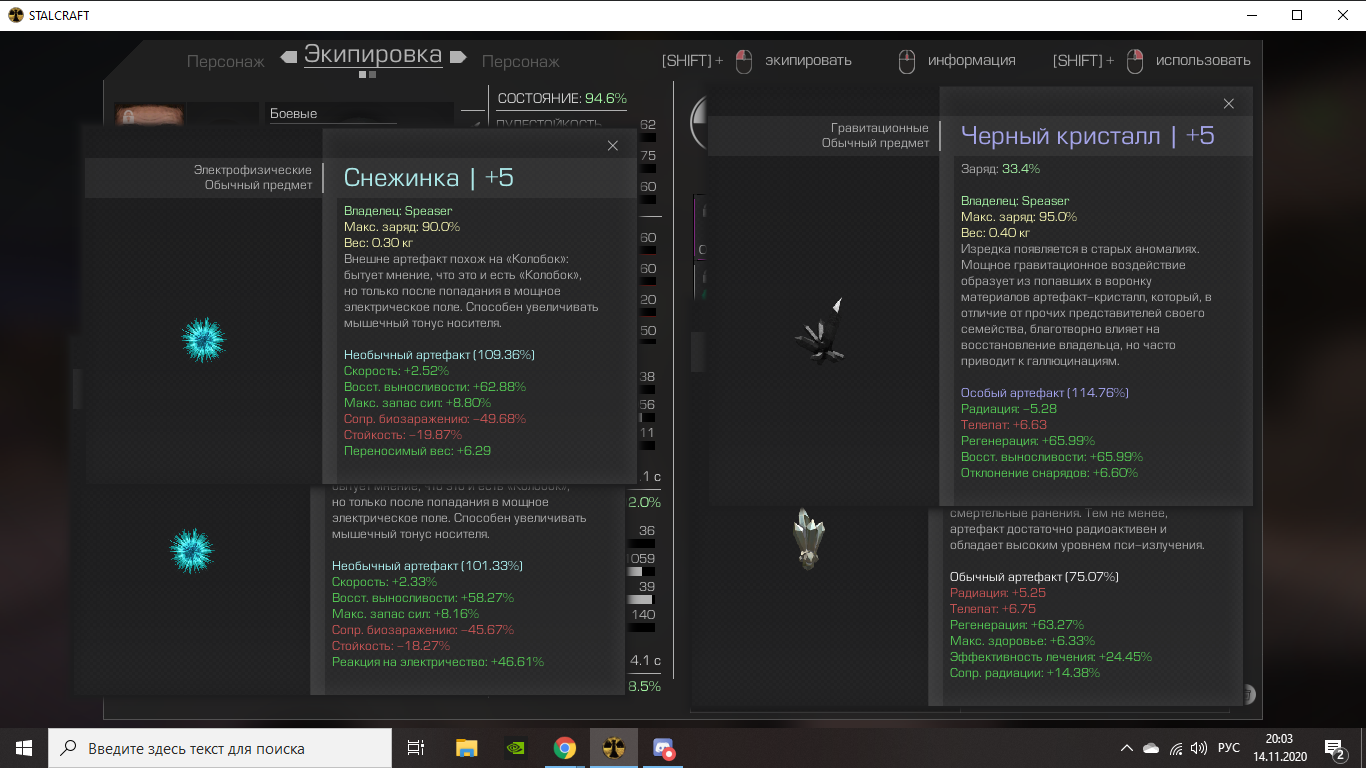The height and width of the screenshot is (768, 1366).
Task: Click the Скорость: +2.52% stat
Action: coord(397,371)
